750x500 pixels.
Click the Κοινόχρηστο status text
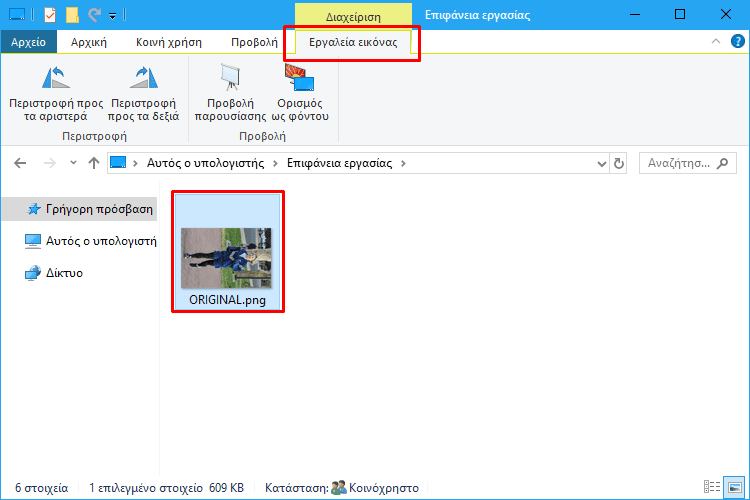pyautogui.click(x=384, y=488)
